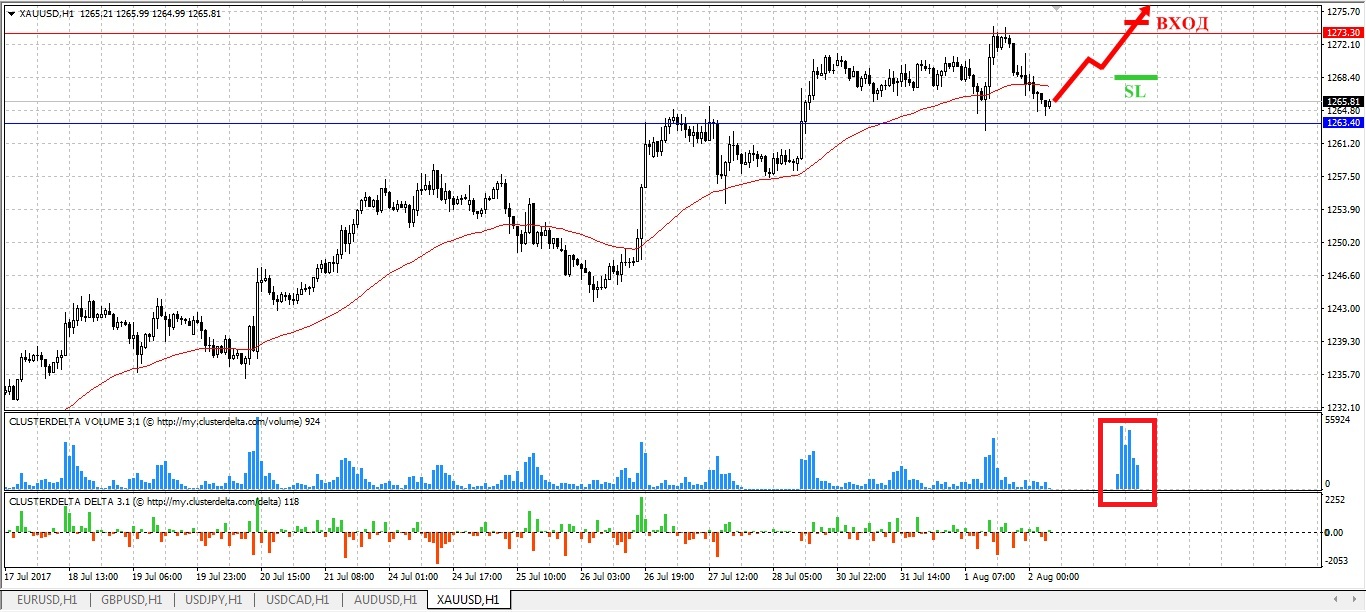Click the red 1273.30 price label
The width and height of the screenshot is (1366, 612).
1343,33
